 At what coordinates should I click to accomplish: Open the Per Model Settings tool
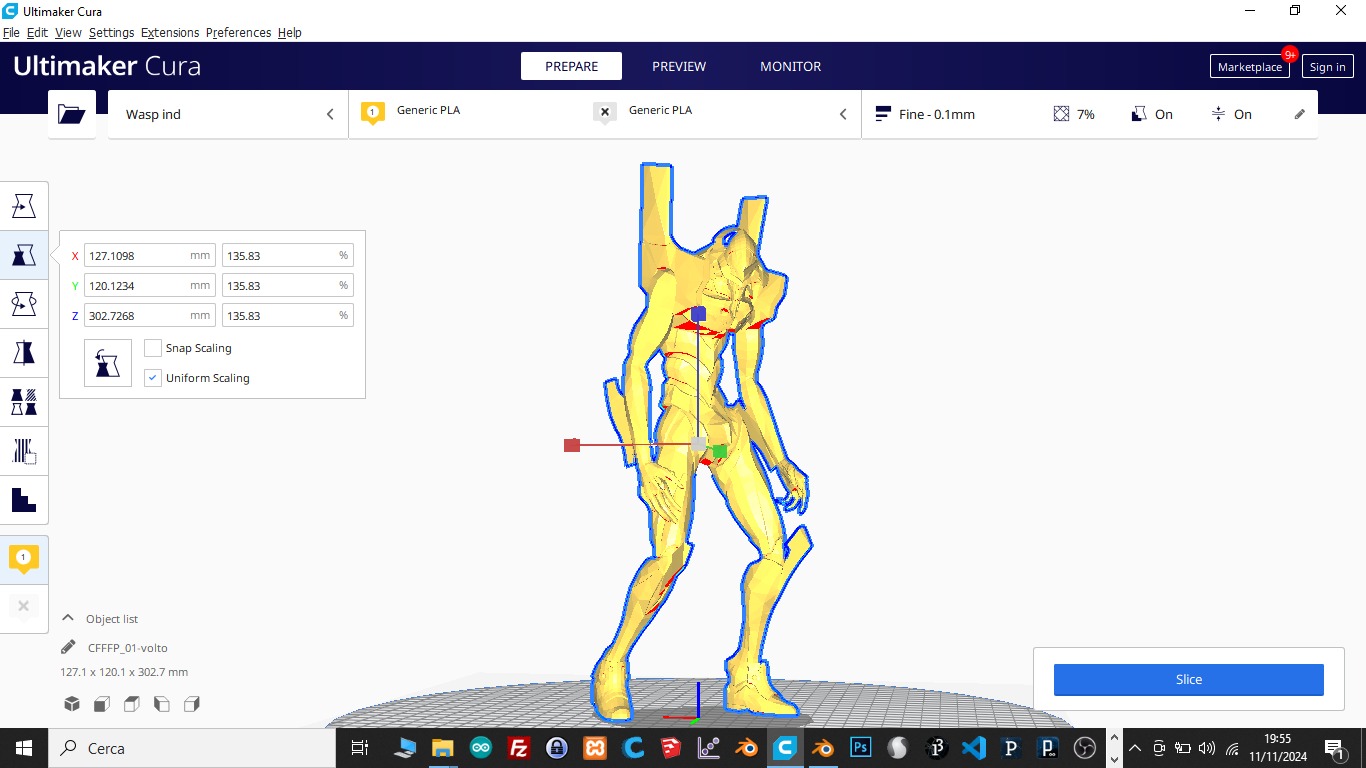tap(24, 402)
